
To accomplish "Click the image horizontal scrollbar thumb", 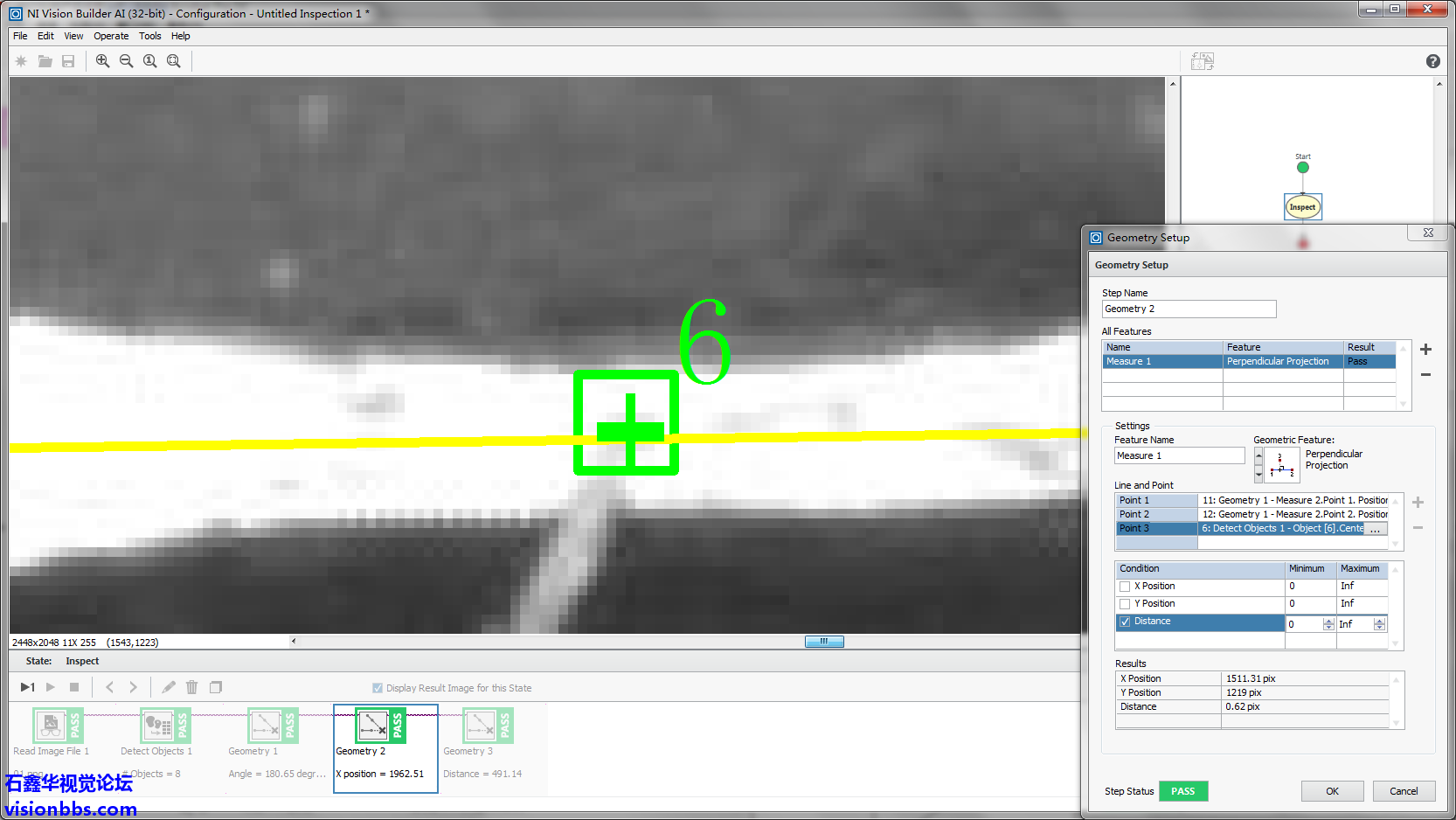I will coord(823,642).
